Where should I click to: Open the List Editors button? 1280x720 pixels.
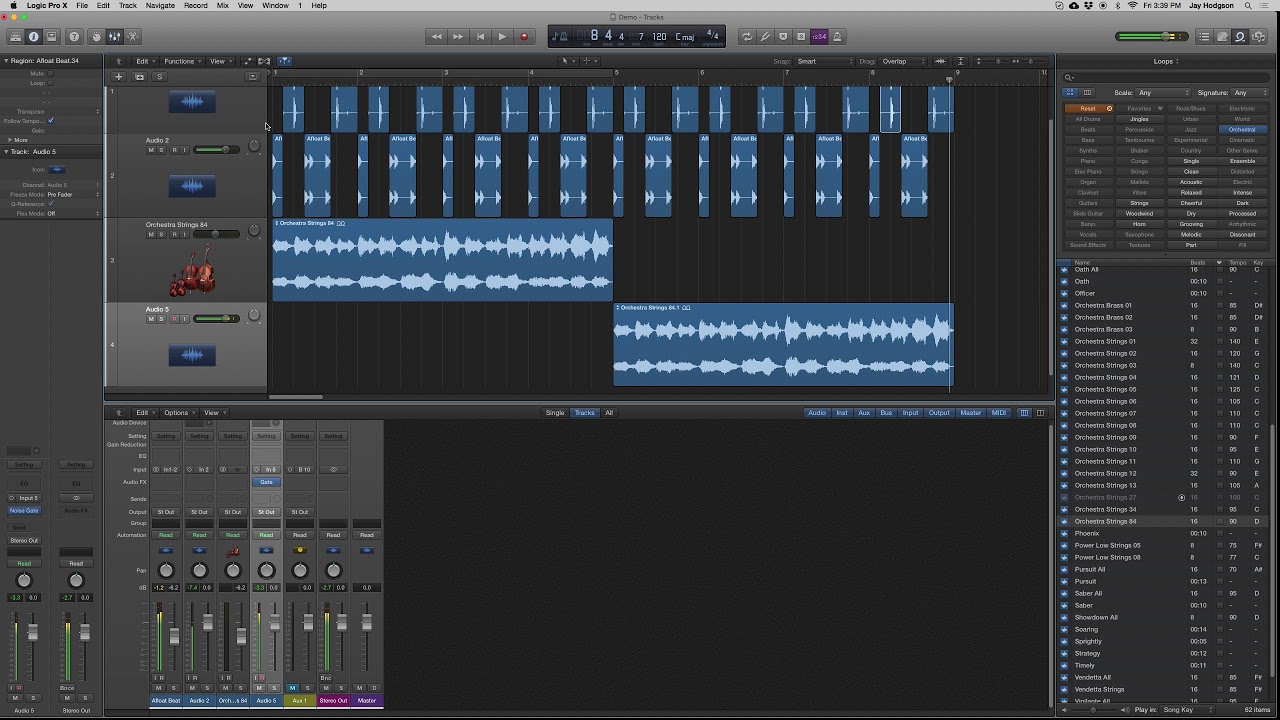click(x=1204, y=37)
